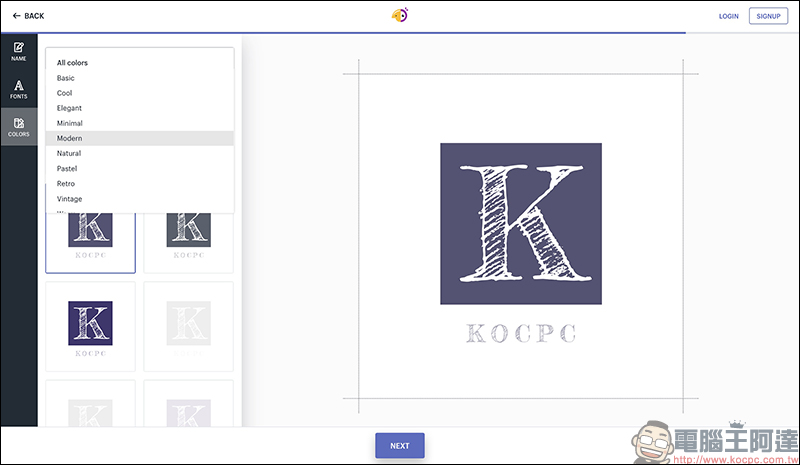800x465 pixels.
Task: Choose the Minimal color category
Action: (140, 123)
